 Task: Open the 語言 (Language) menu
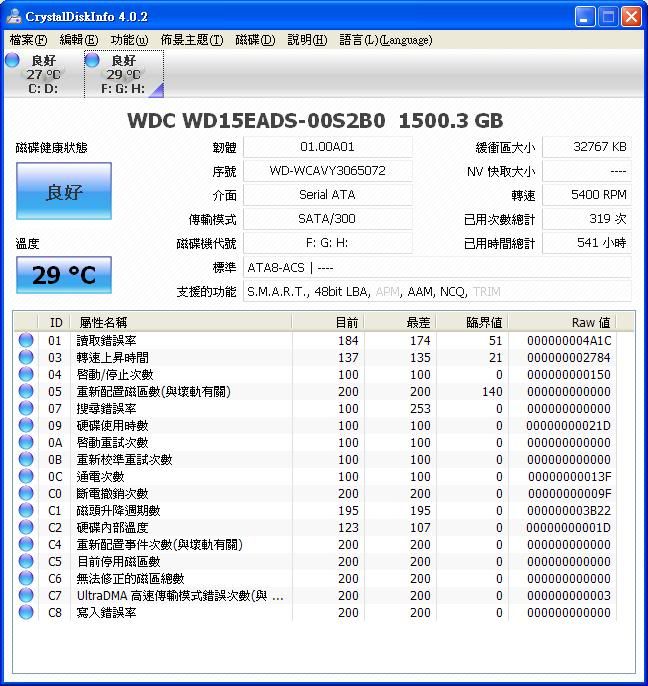click(x=385, y=40)
